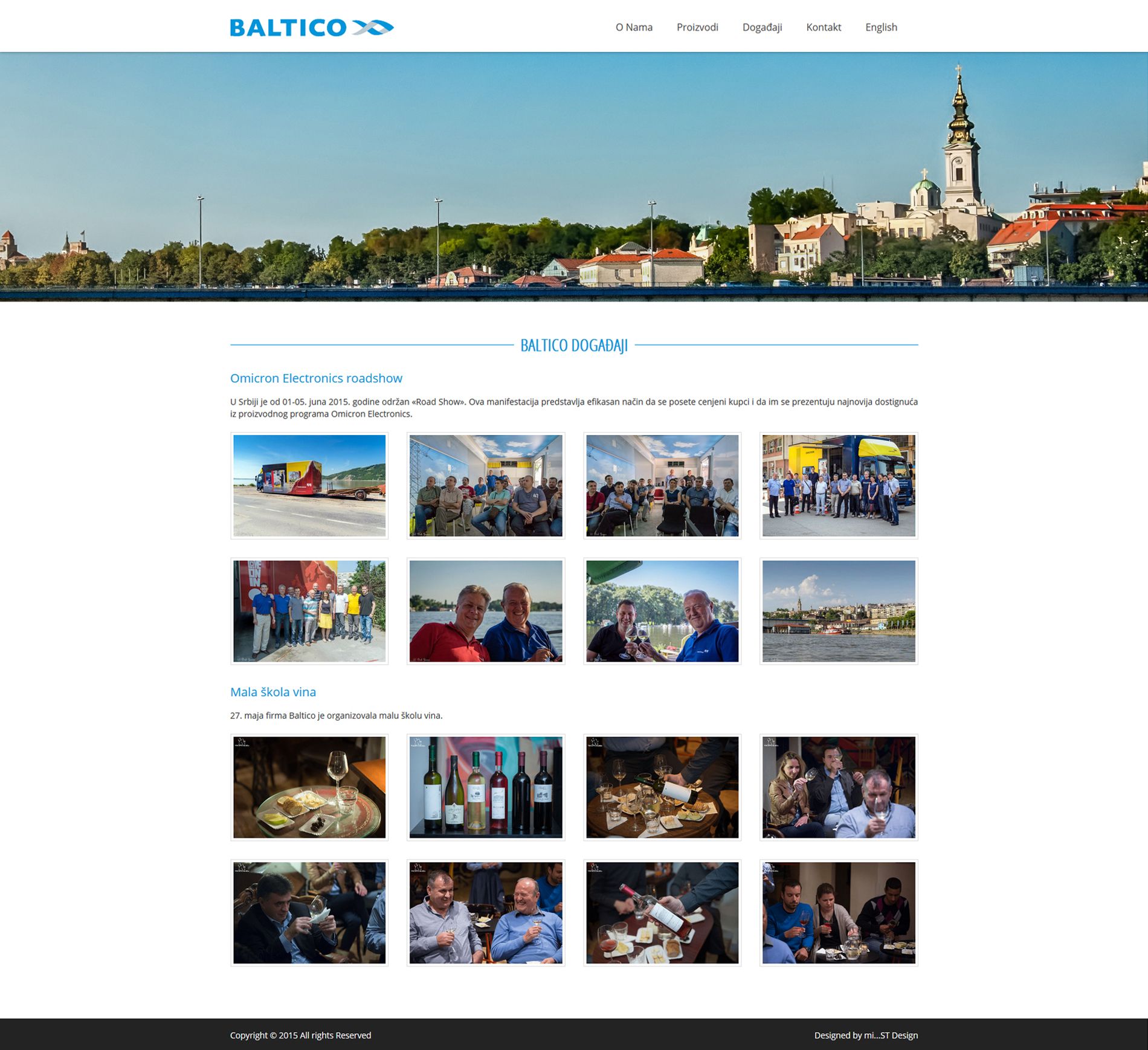Open the photo of man in dark suit with glass
Viewport: 1148px width, 1050px height.
(309, 913)
